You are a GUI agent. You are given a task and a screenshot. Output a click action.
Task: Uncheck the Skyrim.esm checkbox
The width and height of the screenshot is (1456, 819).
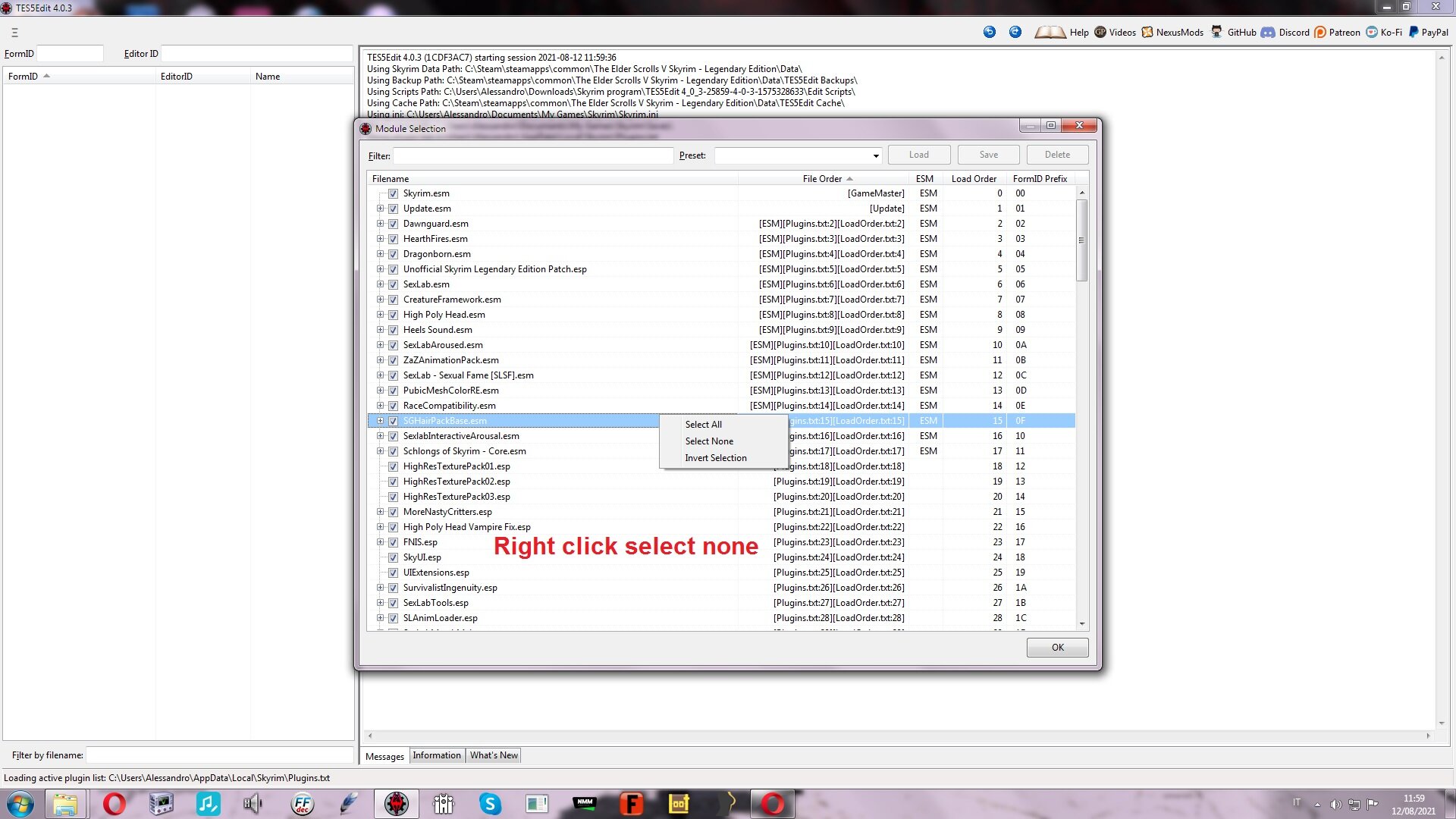[x=393, y=193]
